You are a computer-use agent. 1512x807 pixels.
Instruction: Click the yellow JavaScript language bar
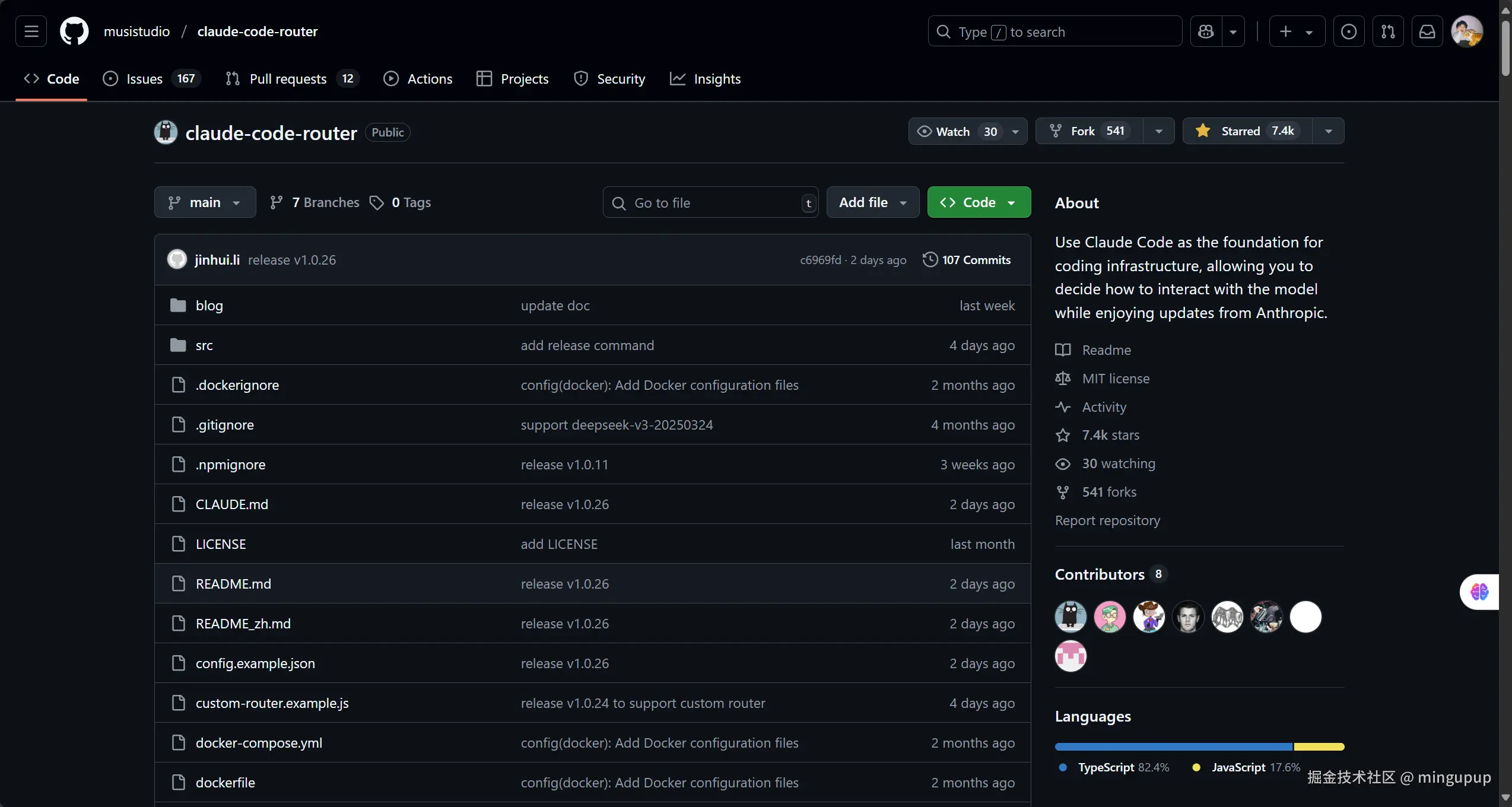[1319, 746]
